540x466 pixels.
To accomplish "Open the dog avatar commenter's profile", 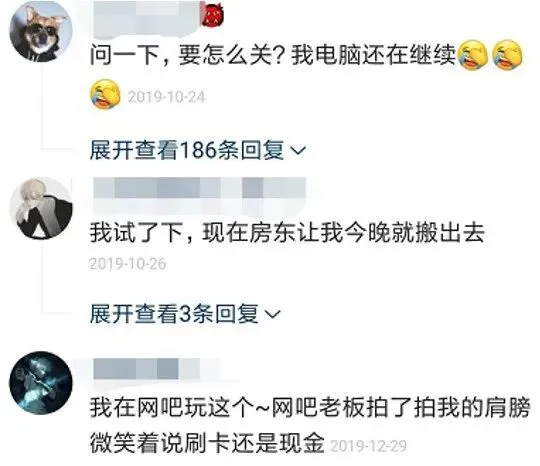I will (41, 31).
